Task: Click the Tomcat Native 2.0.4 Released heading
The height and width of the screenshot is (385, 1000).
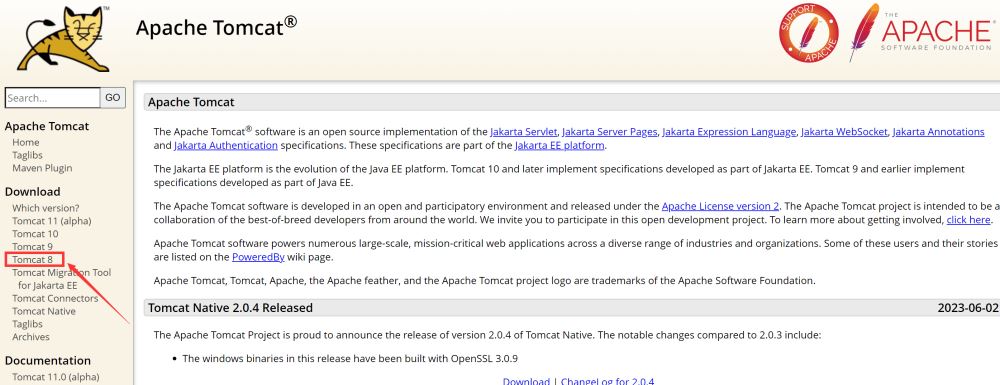Action: point(230,308)
